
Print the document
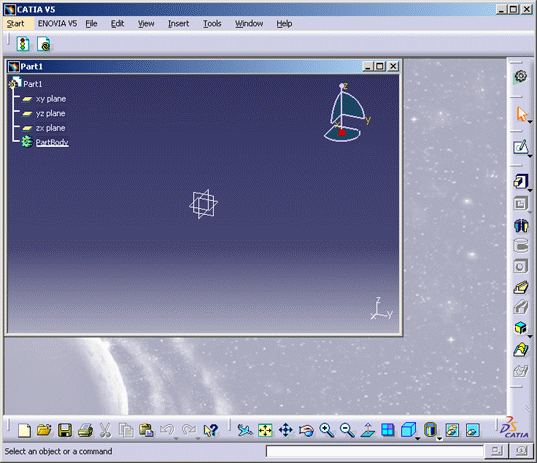coord(85,430)
